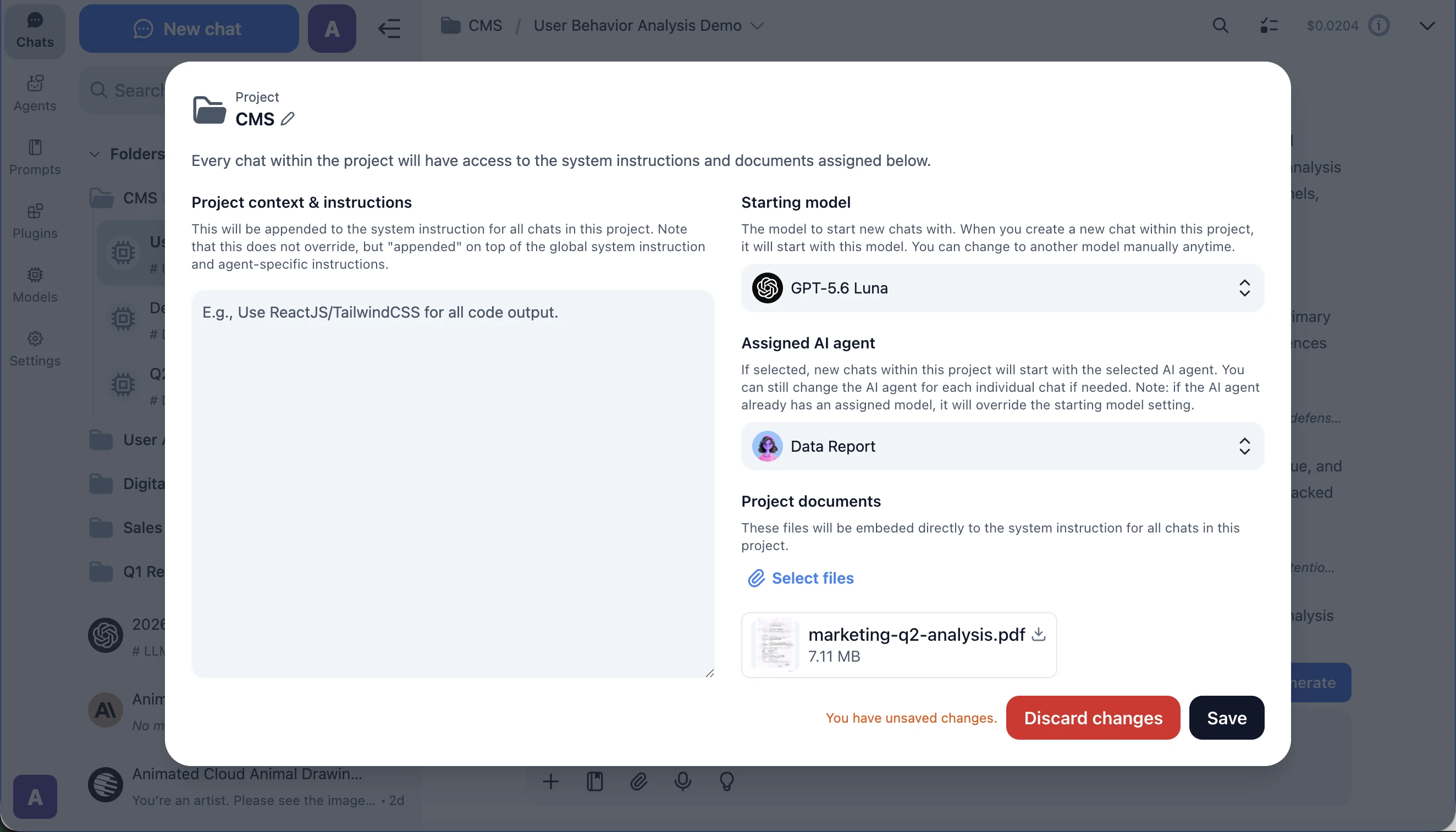This screenshot has height=832, width=1456.
Task: Click the lightbulb icon in chat toolbar
Action: tap(726, 781)
